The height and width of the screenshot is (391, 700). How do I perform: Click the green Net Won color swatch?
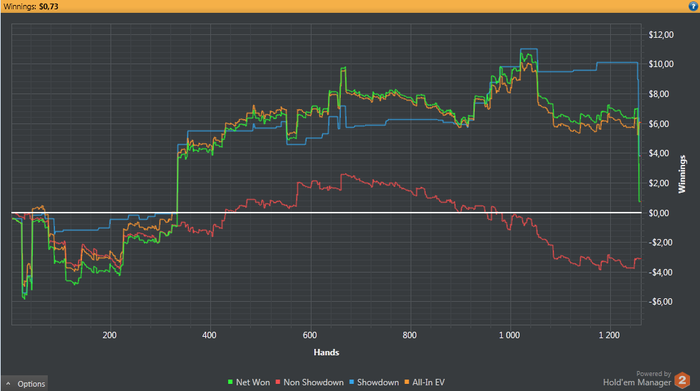click(230, 382)
